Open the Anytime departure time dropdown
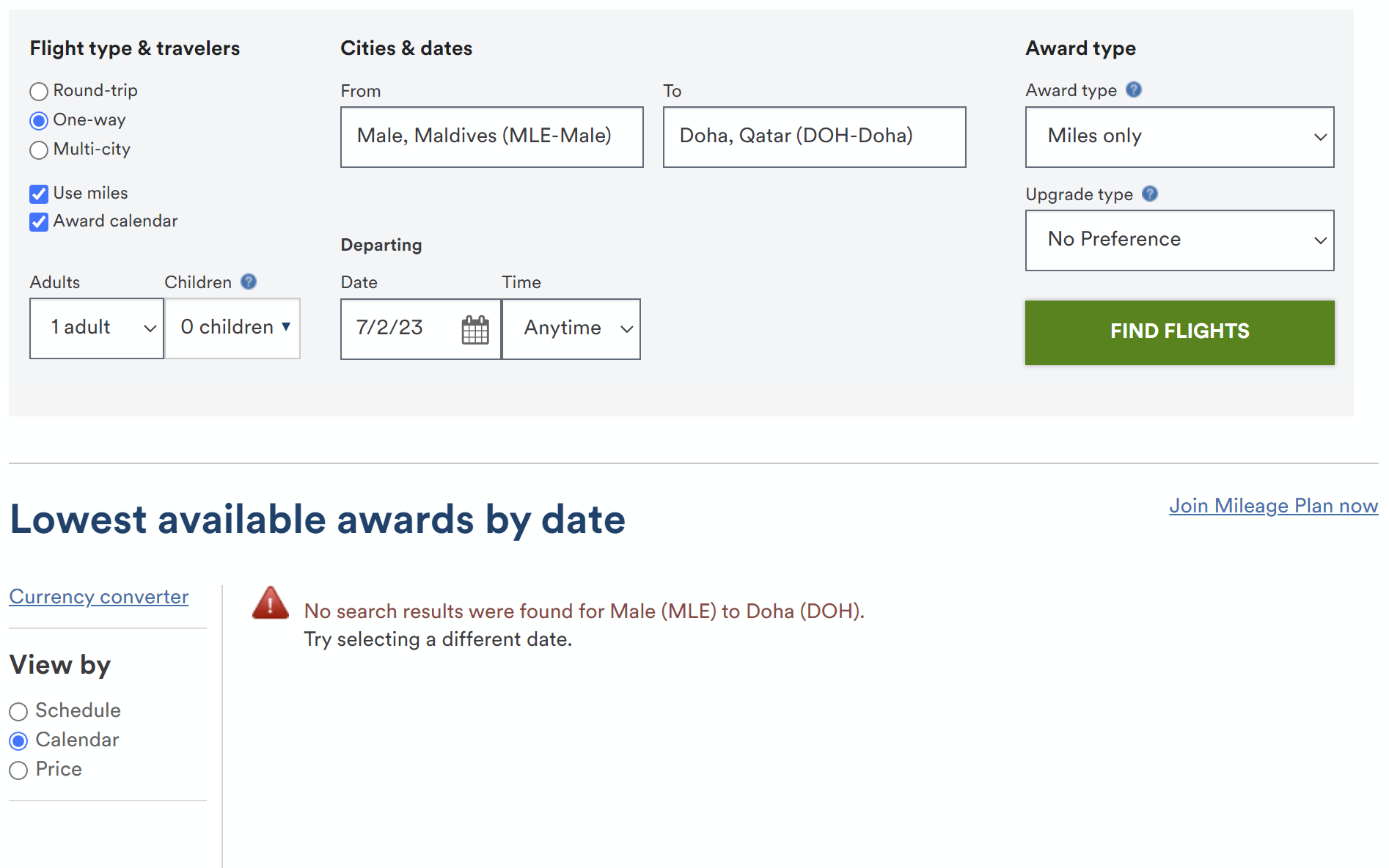1389x868 pixels. (x=571, y=329)
